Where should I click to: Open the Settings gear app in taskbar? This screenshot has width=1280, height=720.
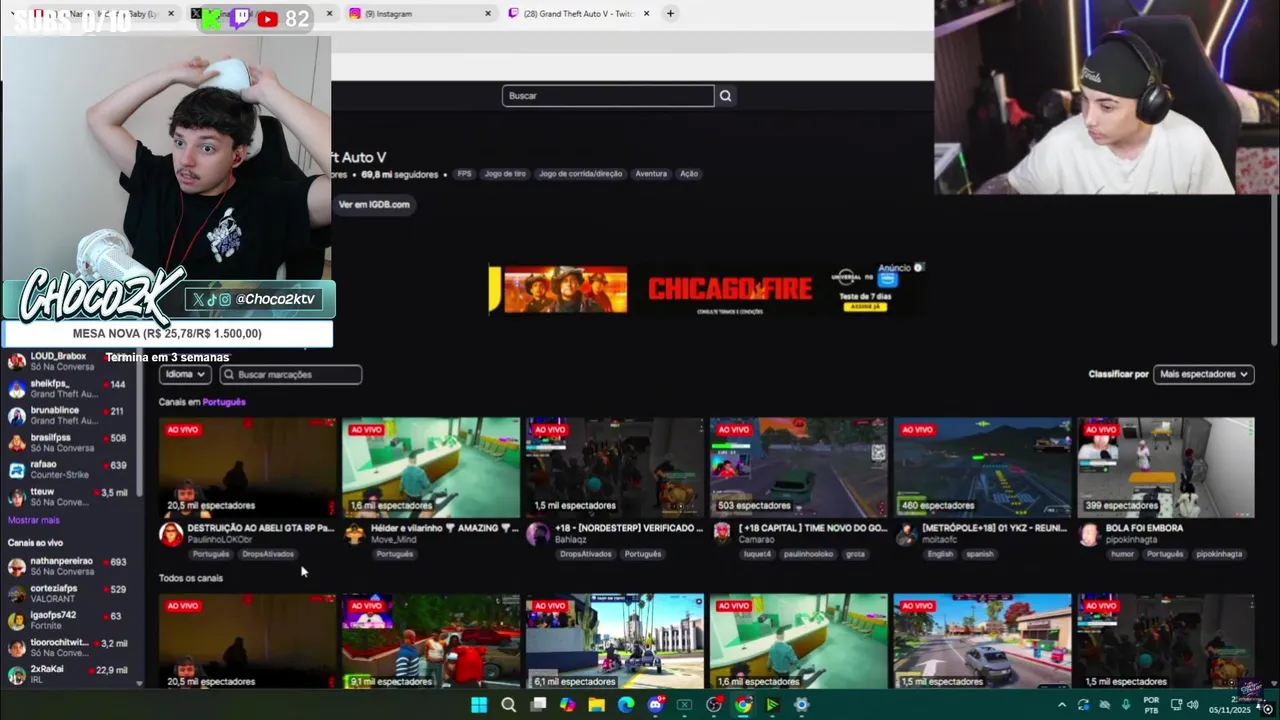click(x=801, y=705)
